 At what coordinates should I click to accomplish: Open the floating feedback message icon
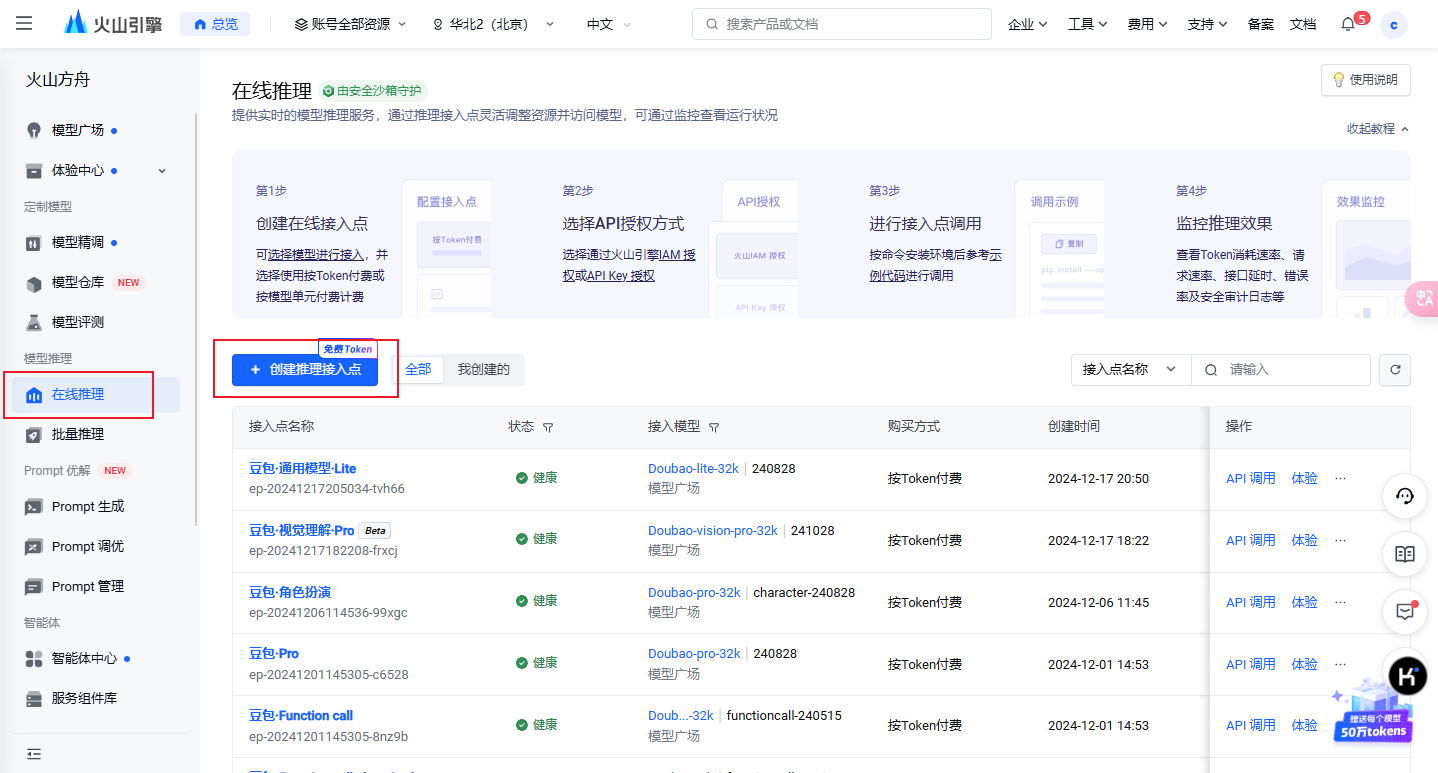[1405, 612]
